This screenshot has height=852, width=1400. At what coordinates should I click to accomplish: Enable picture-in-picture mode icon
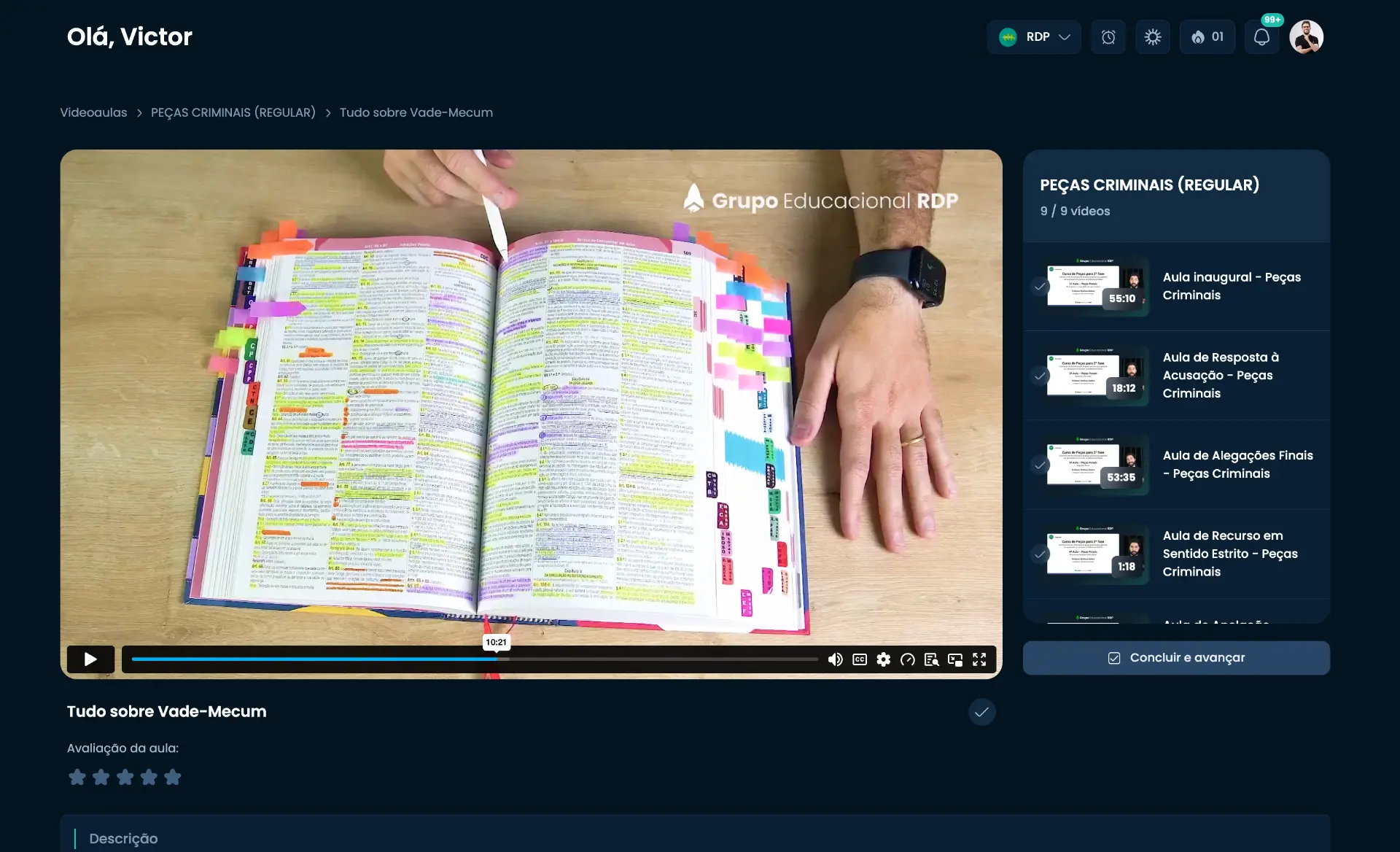point(955,659)
